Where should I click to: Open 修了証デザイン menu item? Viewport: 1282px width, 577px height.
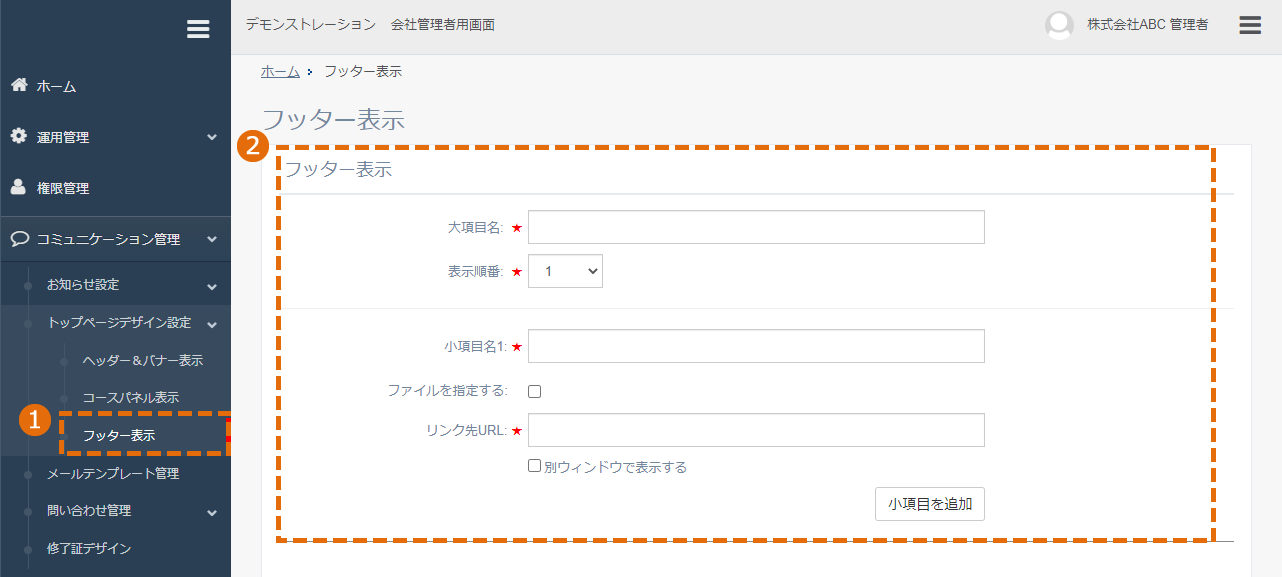pos(89,548)
